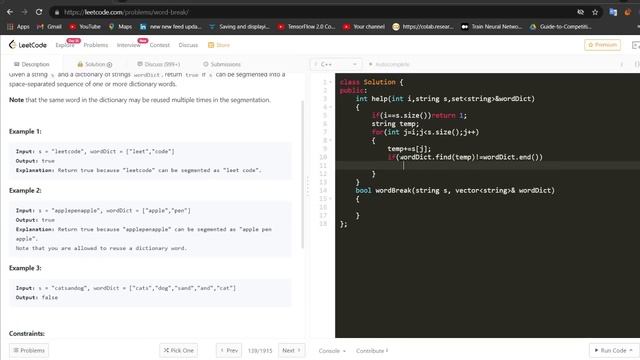Open the Your channel bookmark
The width and height of the screenshot is (640, 360).
click(364, 27)
